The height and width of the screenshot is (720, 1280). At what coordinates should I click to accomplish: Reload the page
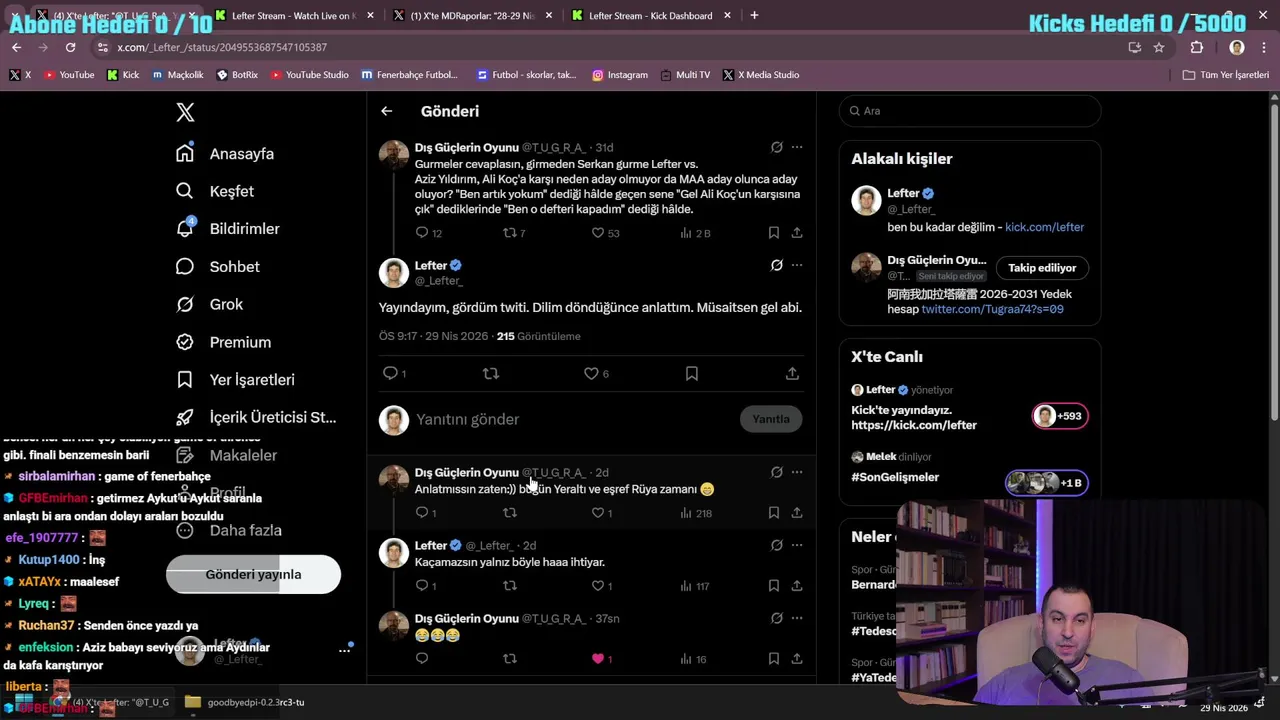pos(70,47)
